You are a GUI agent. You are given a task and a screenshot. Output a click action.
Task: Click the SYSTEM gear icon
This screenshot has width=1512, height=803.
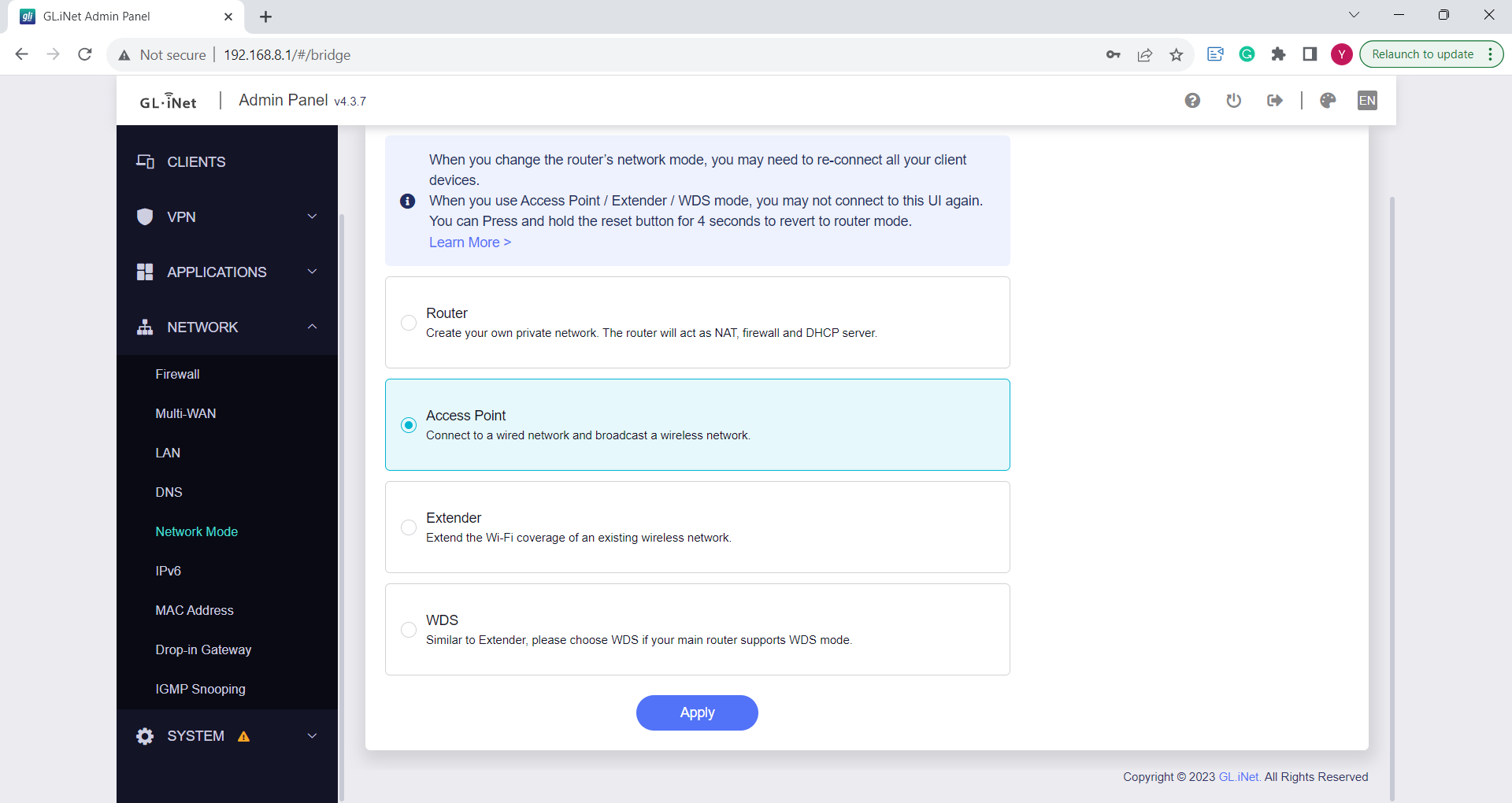(x=144, y=735)
